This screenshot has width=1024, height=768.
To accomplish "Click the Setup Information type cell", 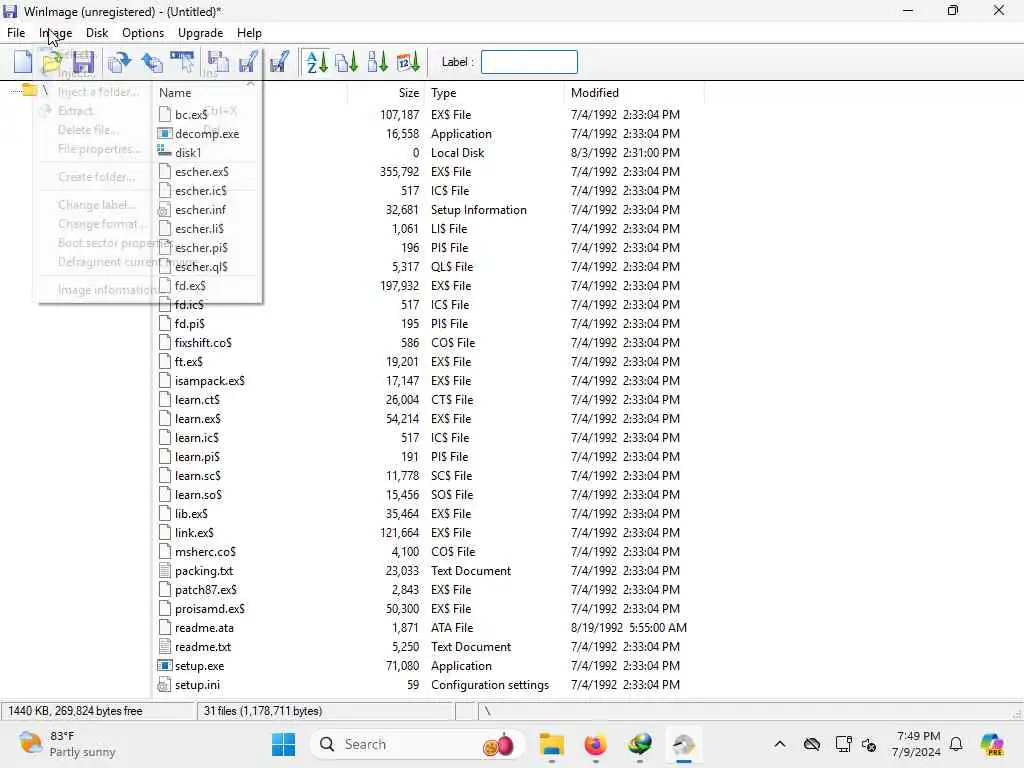I will tap(479, 210).
